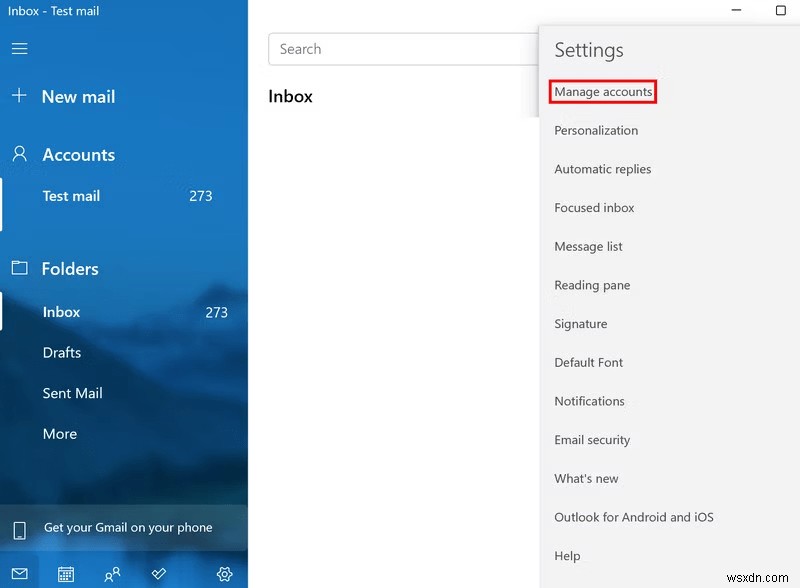Open the People icon

coord(112,573)
